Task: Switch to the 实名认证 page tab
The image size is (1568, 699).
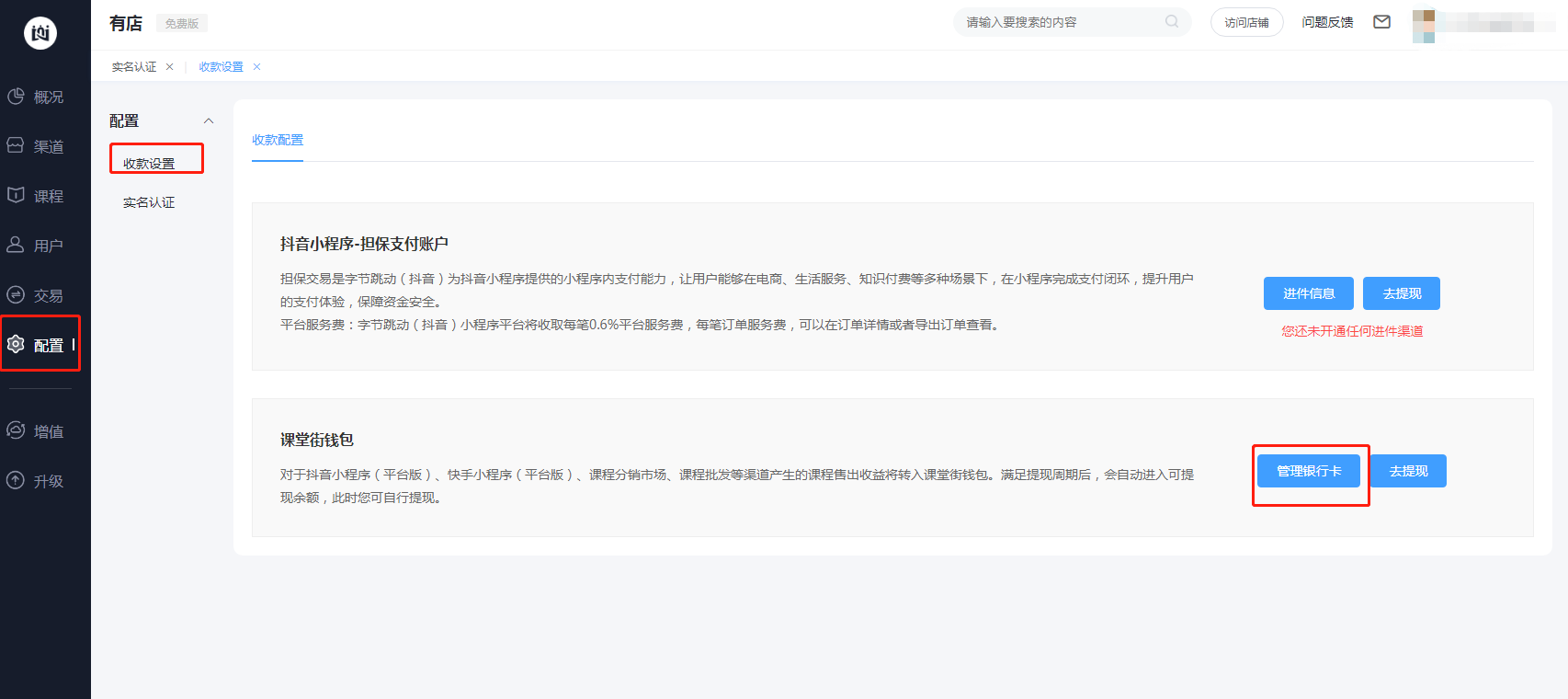Action: pyautogui.click(x=134, y=67)
